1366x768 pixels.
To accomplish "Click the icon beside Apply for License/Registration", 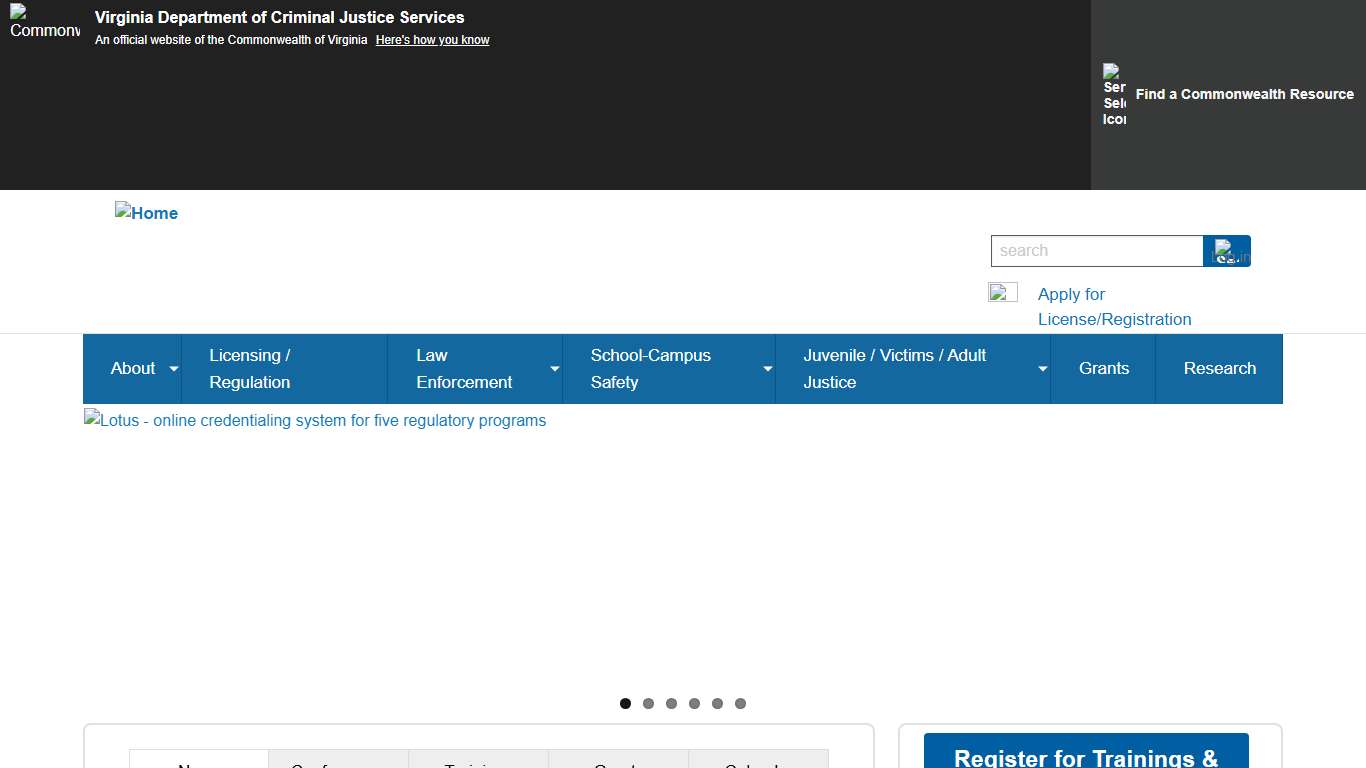I will (x=1002, y=292).
